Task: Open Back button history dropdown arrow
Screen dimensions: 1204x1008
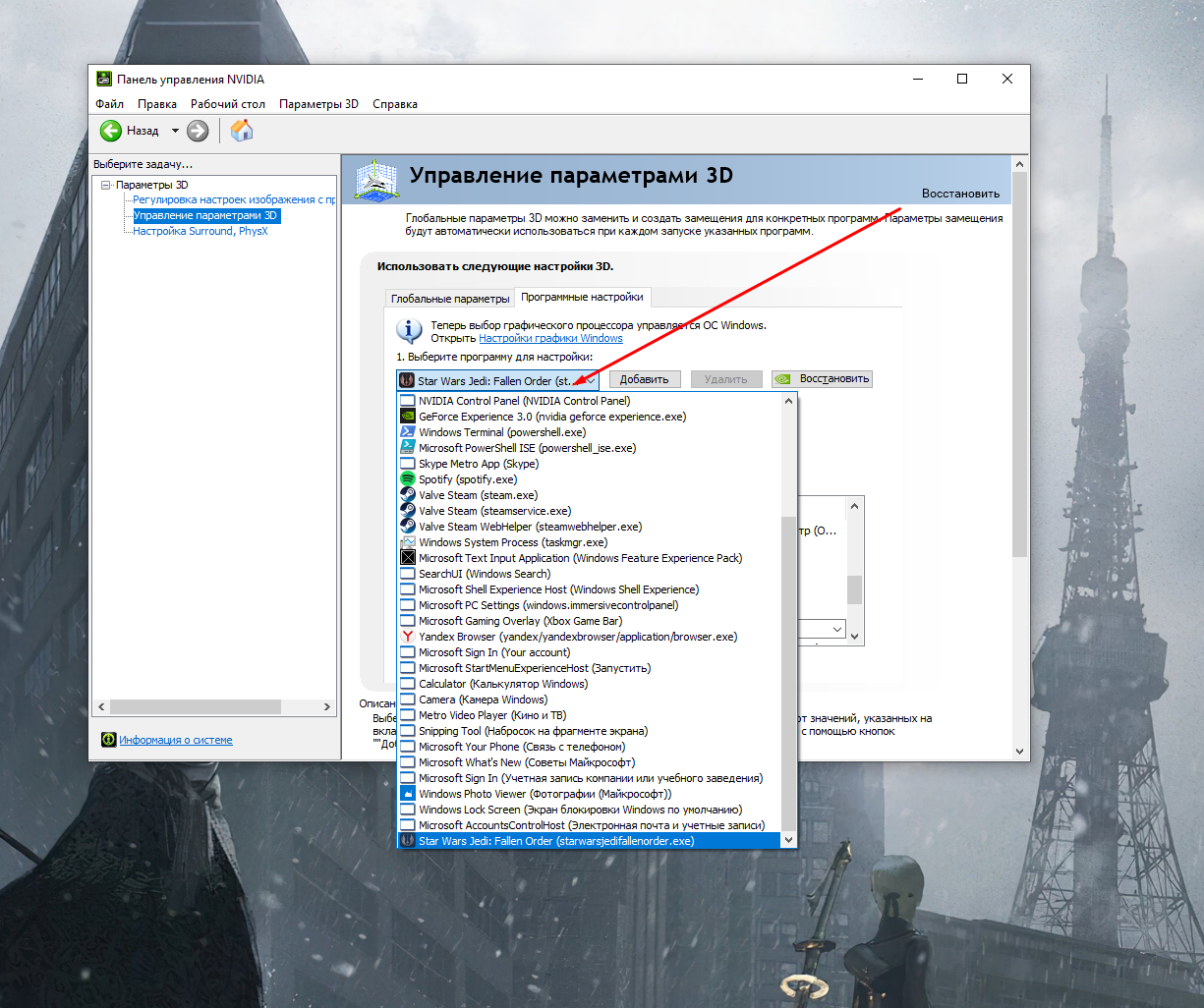Action: tap(175, 131)
